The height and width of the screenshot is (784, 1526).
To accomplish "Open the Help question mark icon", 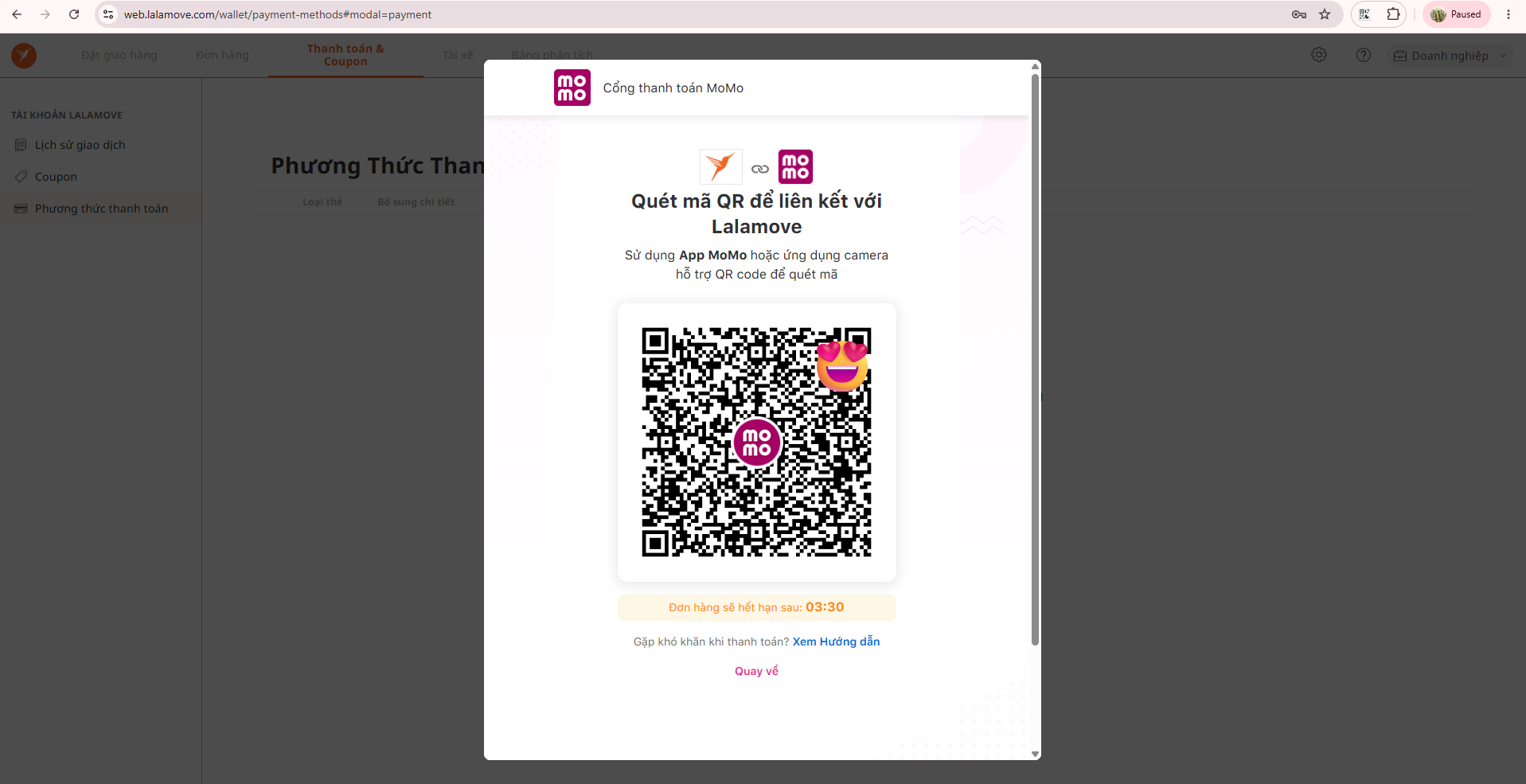I will point(1364,55).
